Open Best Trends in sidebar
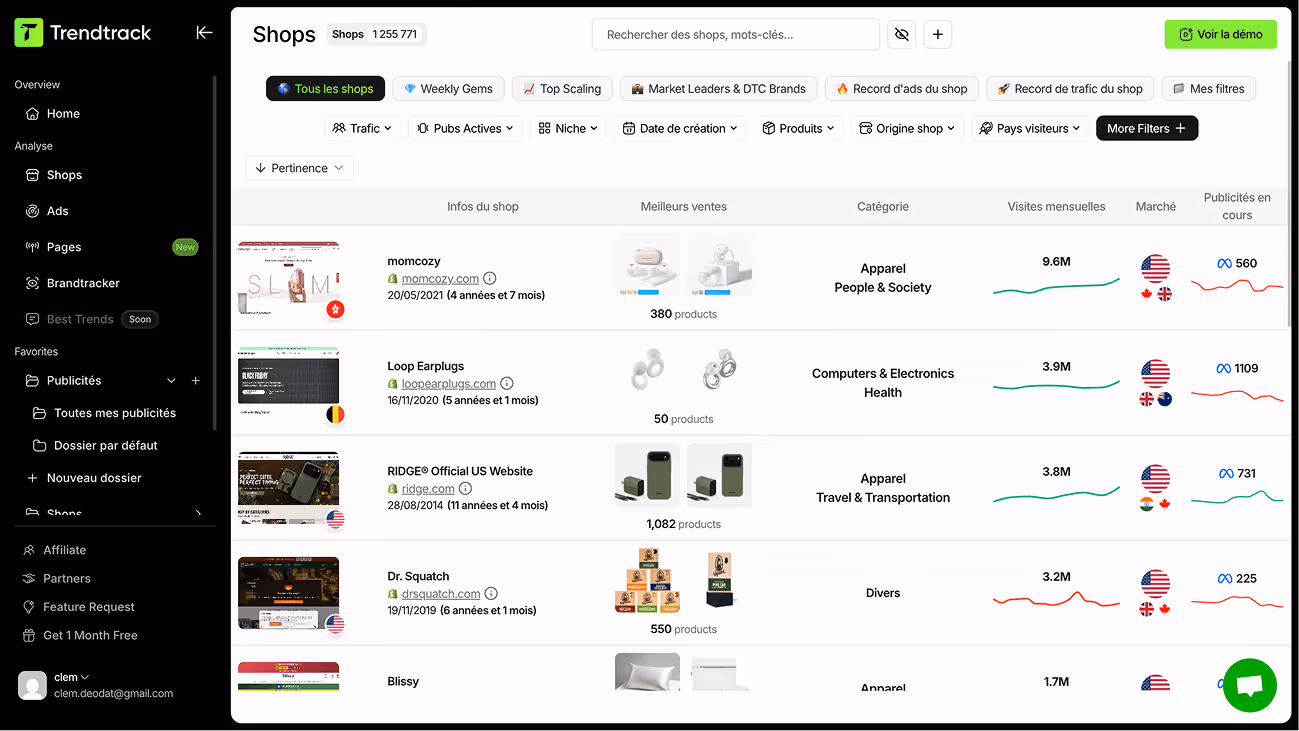Image resolution: width=1299 pixels, height=731 pixels. tap(69, 319)
